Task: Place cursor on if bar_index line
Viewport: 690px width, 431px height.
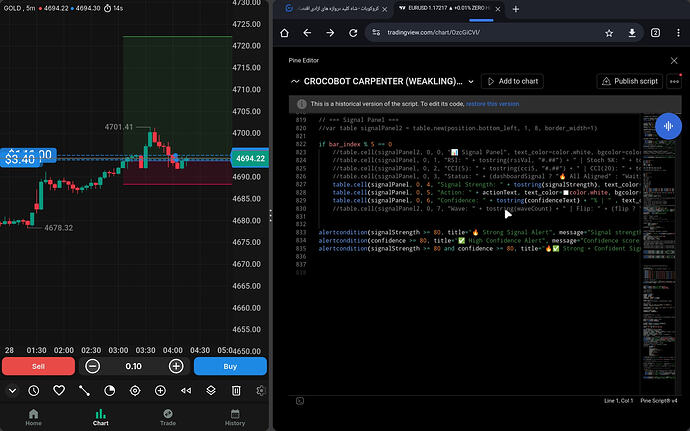Action: click(x=355, y=144)
